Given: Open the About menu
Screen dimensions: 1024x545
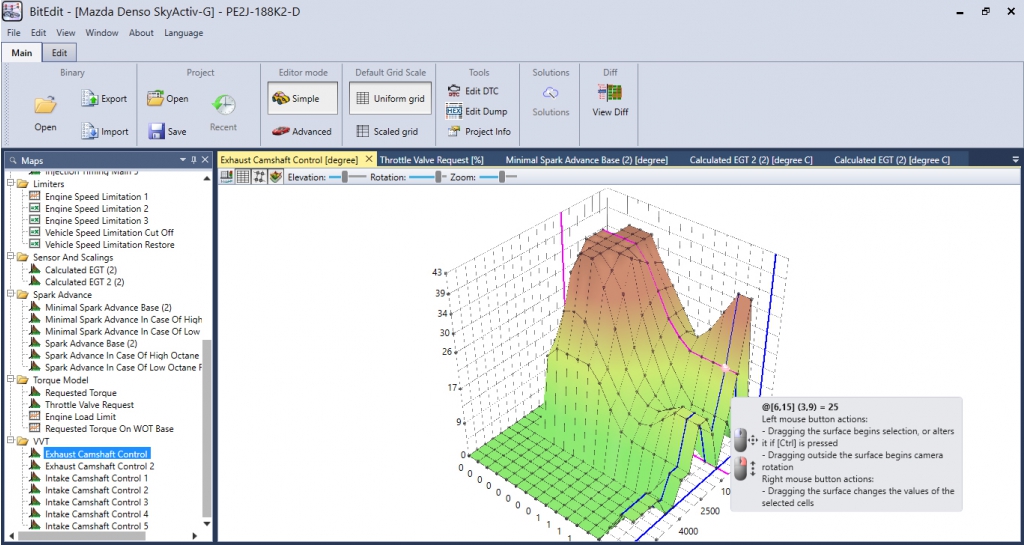Looking at the screenshot, I should 141,33.
